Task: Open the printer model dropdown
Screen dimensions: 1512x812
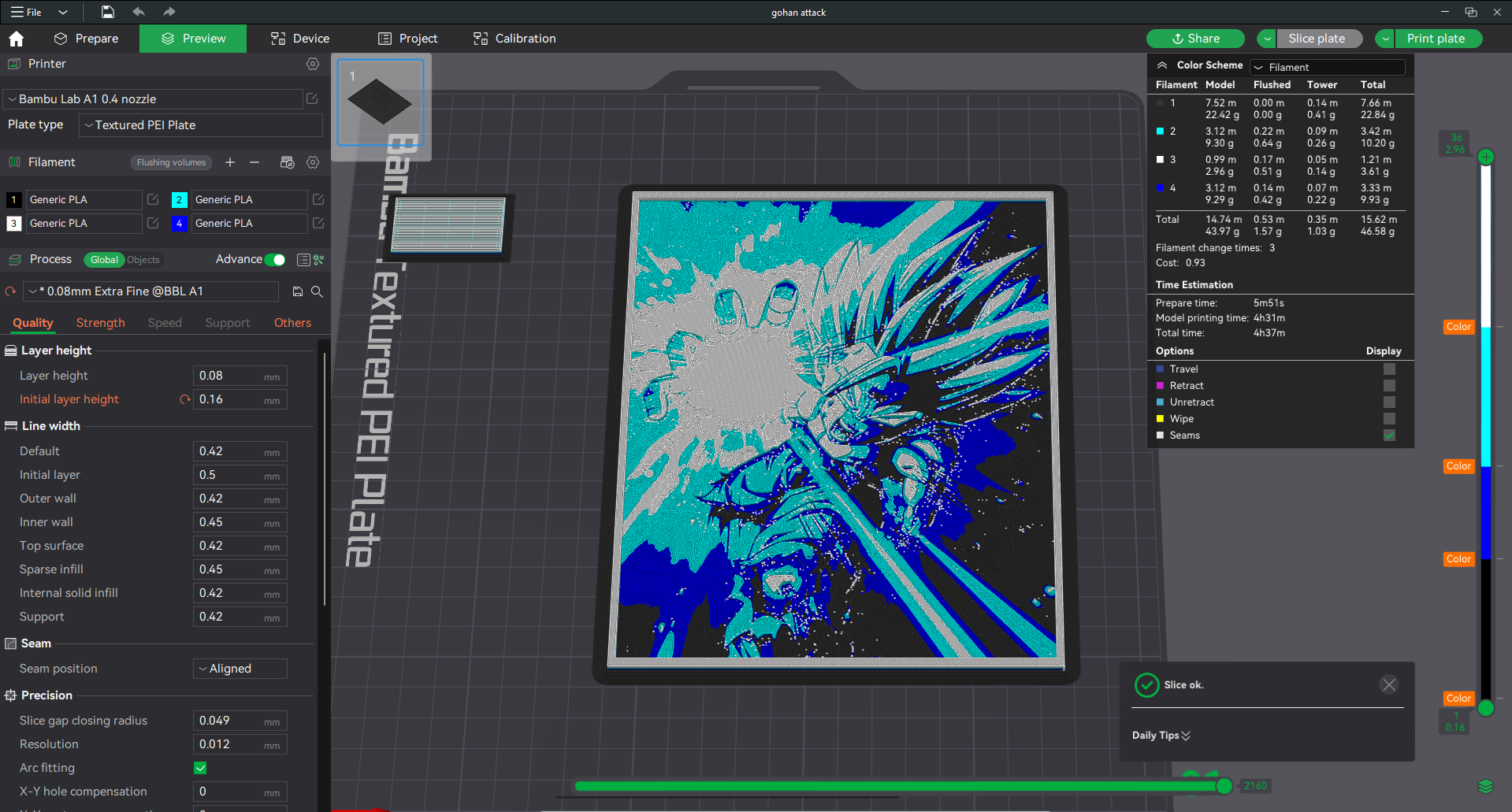Action: 153,98
